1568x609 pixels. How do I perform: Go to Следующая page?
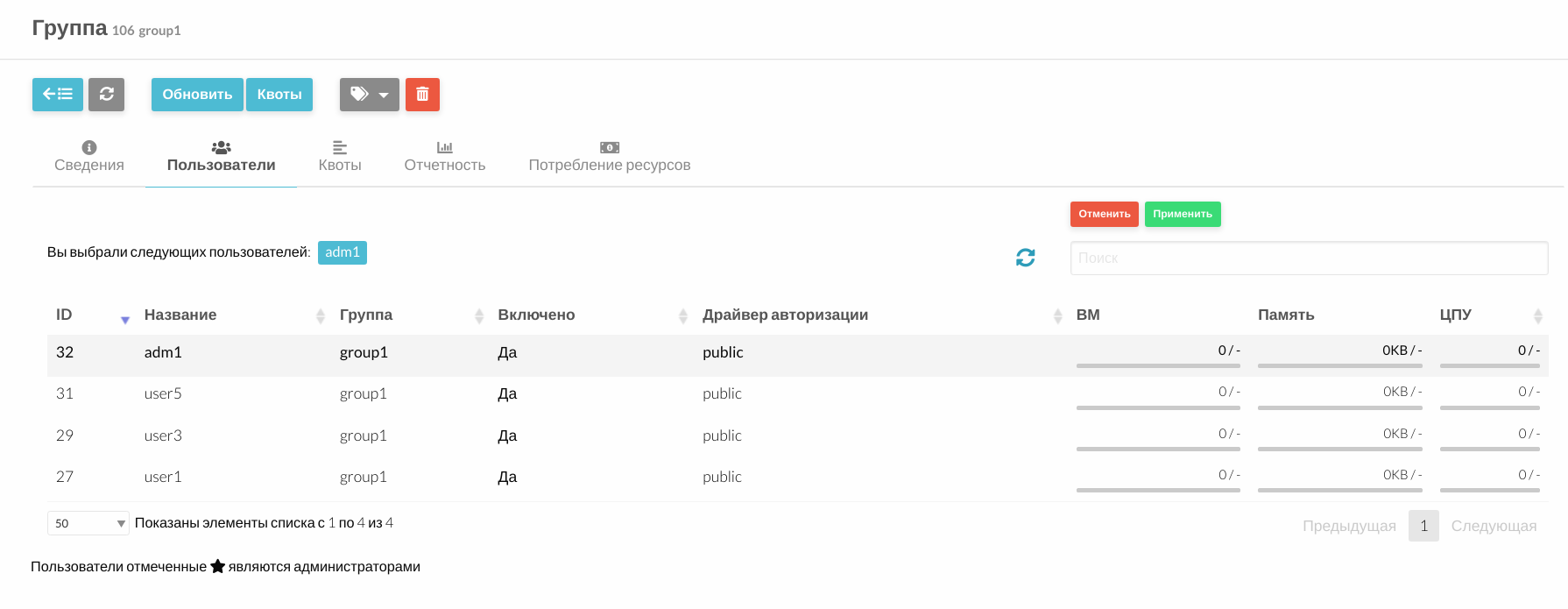(1494, 526)
